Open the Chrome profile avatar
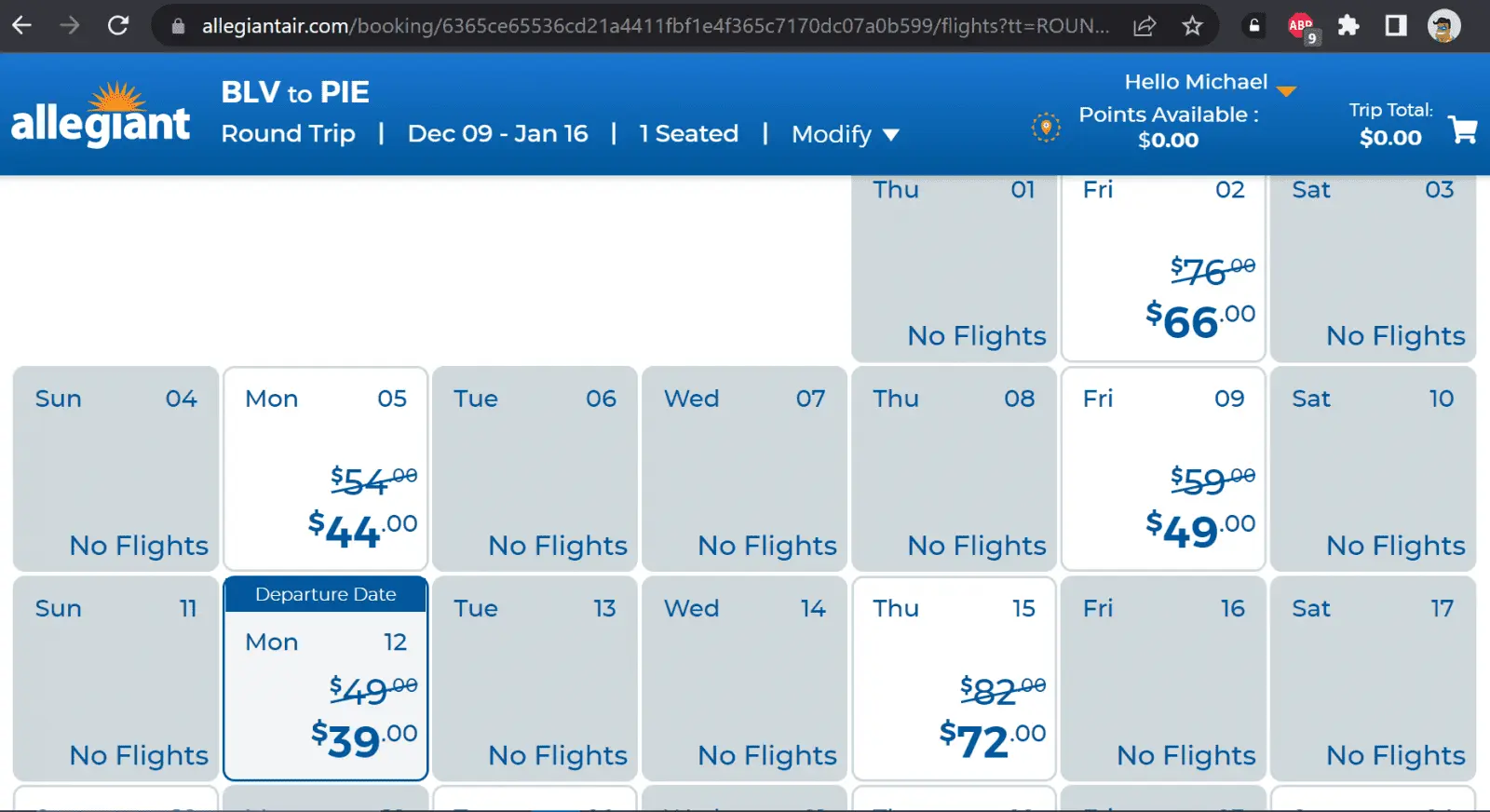1490x812 pixels. 1443,26
